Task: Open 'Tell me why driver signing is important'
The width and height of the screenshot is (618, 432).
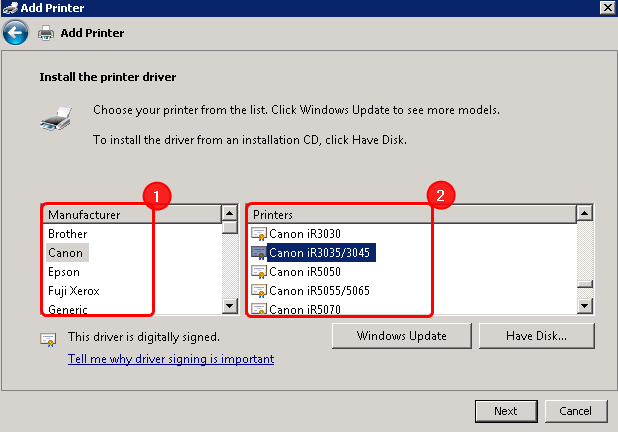Action: (171, 359)
